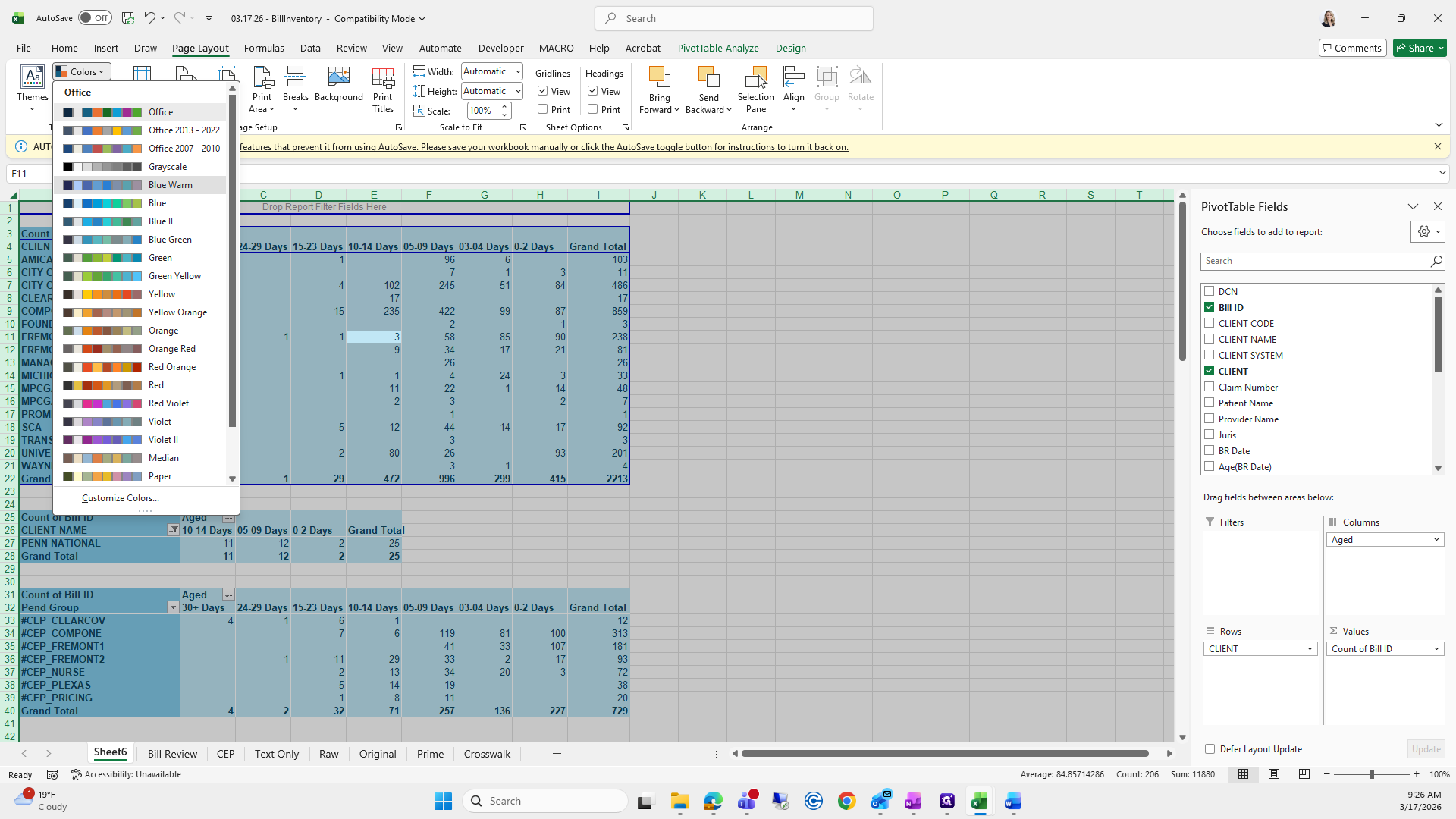Uncheck Gridlines View checkbox
Viewport: 1456px width, 819px height.
pos(543,91)
